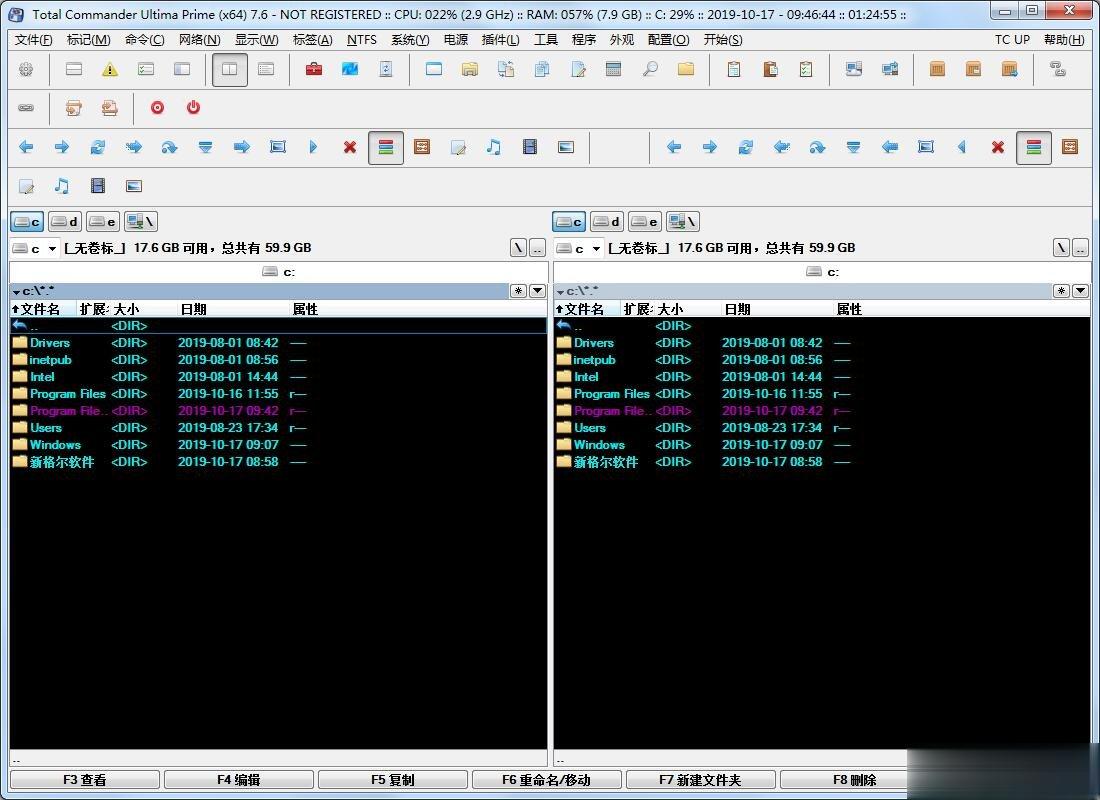This screenshot has width=1100, height=800.
Task: Go back using left panel's back arrow
Action: click(26, 147)
